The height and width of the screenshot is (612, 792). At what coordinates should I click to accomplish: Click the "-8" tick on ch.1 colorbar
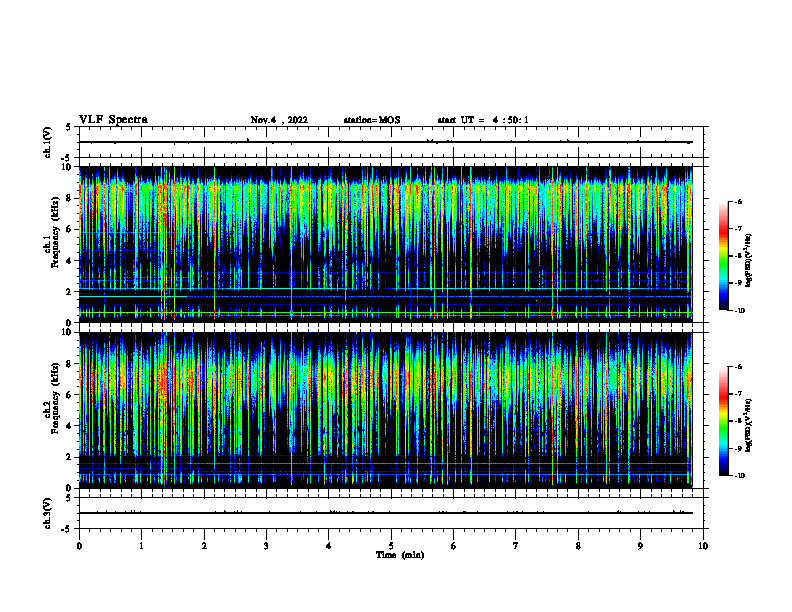coord(738,256)
